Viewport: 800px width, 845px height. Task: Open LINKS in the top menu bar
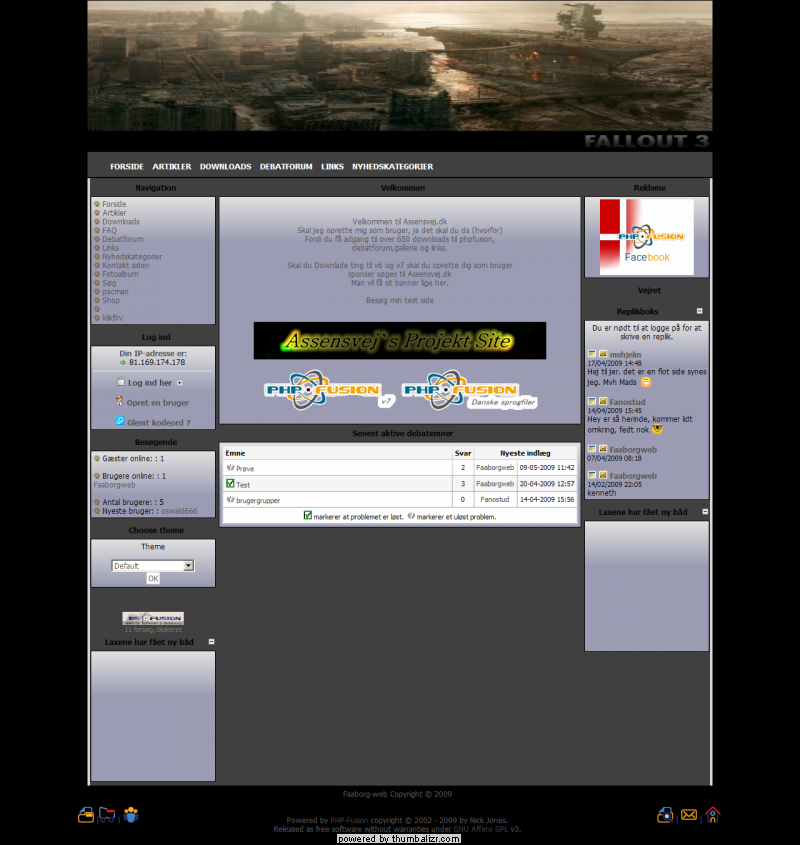tap(332, 167)
